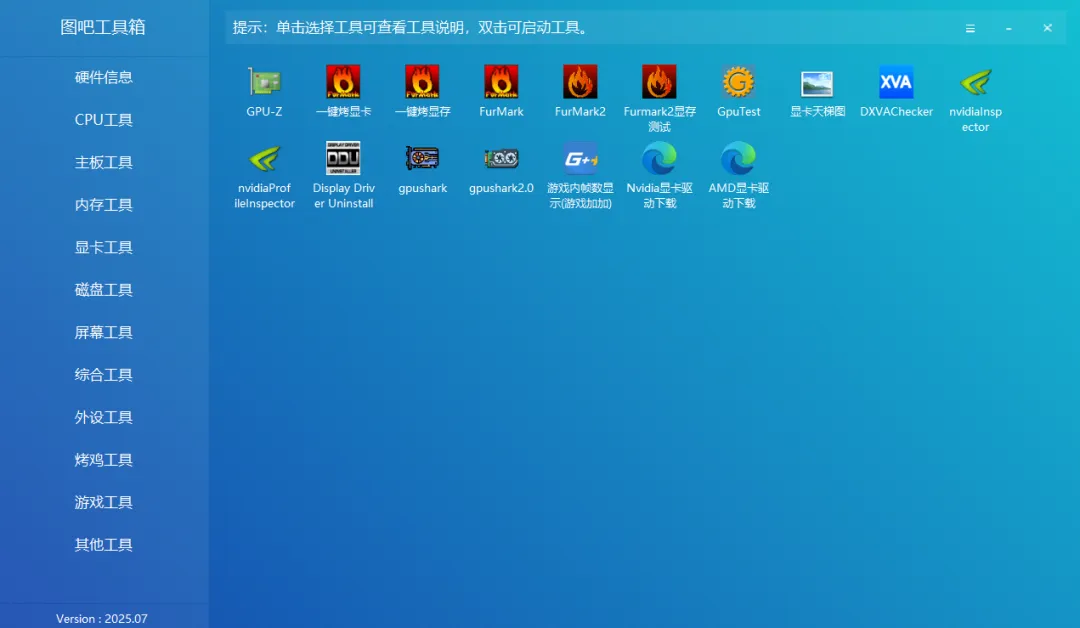
Task: Choose the FurMark tool icon
Action: coord(501,82)
